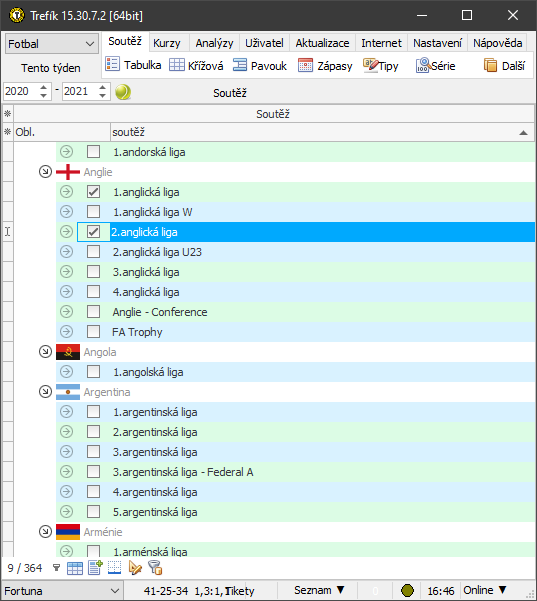Screen dimensions: 537x601
Task: Show the Pavouk bracket view
Action: click(x=259, y=66)
